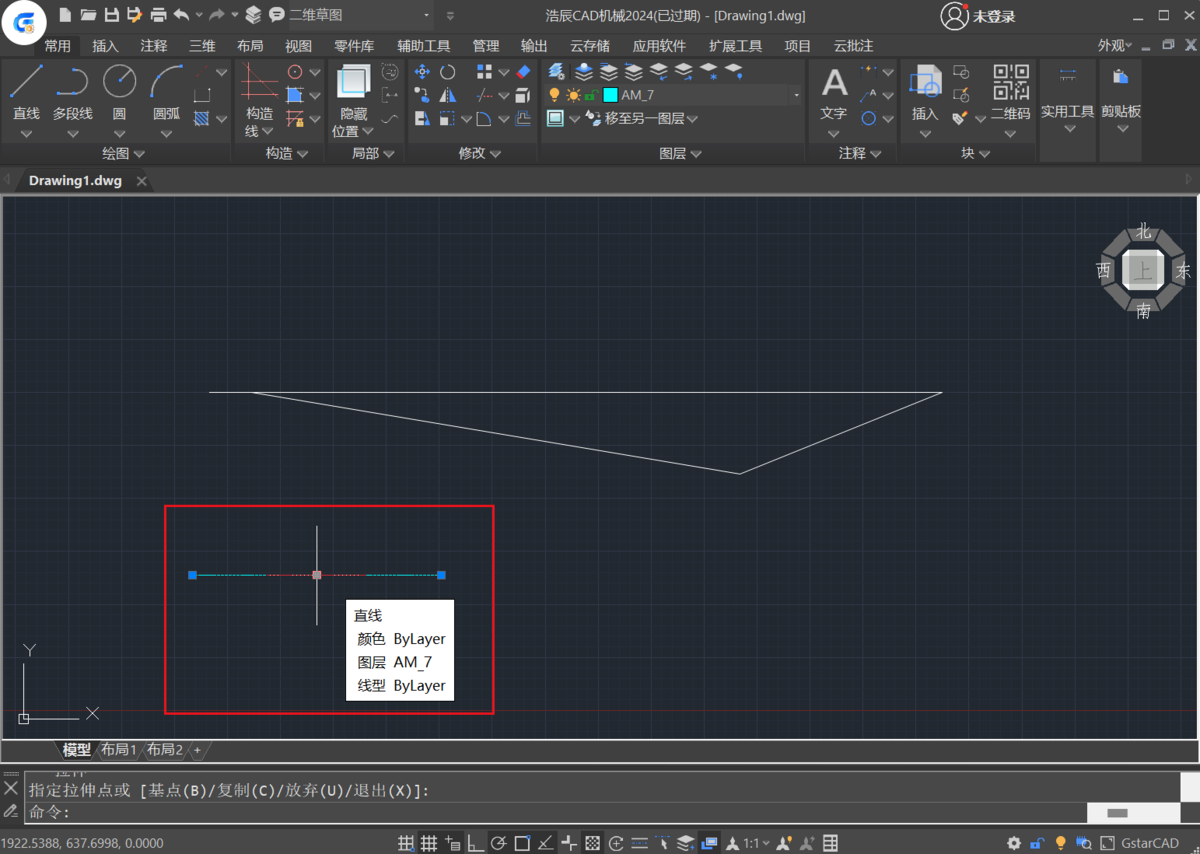The width and height of the screenshot is (1200, 854).
Task: Click 移至另一图层 button
Action: click(x=642, y=119)
